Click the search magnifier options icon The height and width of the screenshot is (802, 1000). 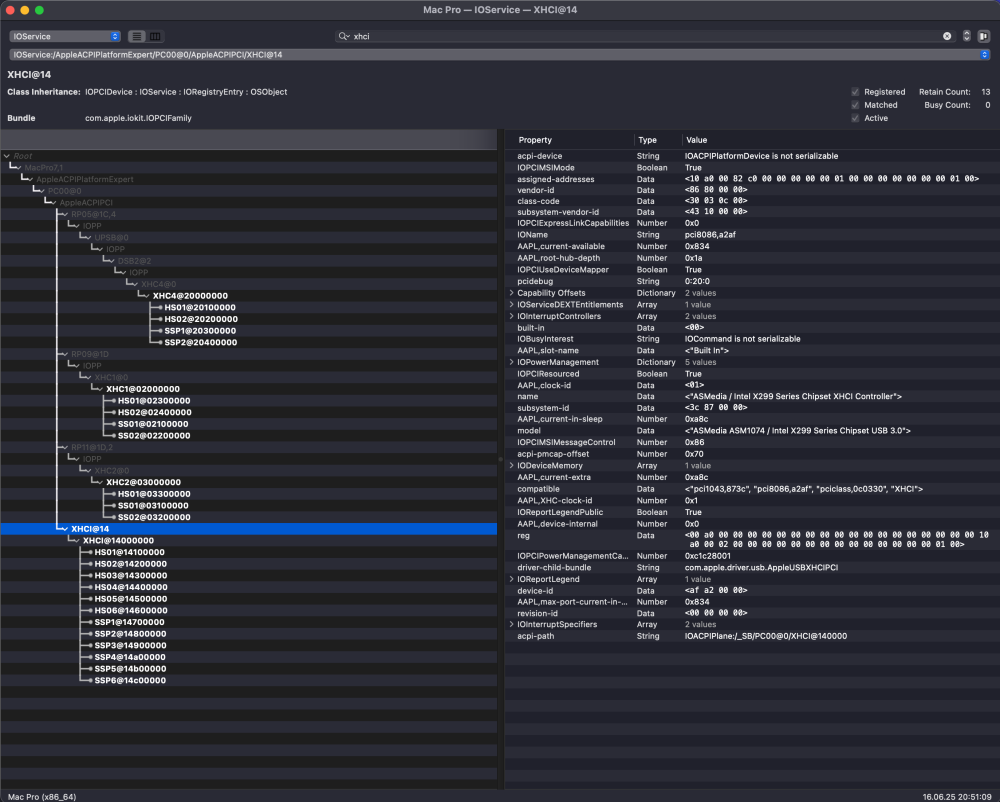click(344, 36)
